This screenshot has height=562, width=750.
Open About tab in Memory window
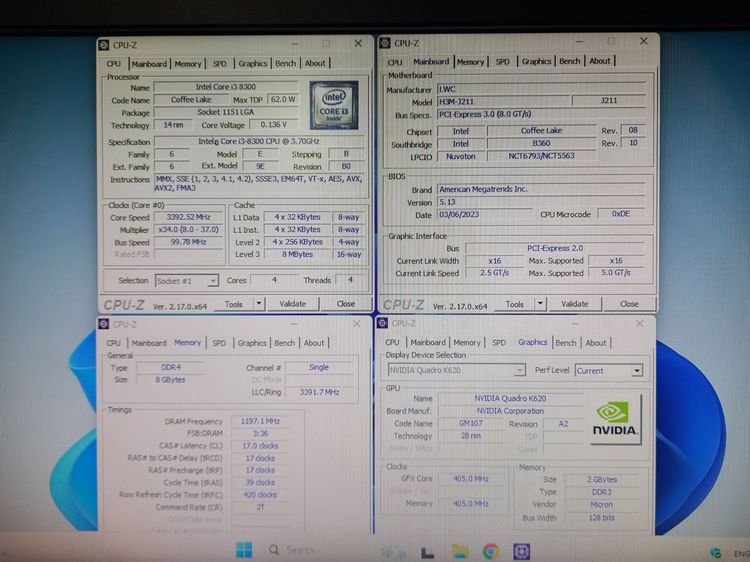tap(314, 343)
